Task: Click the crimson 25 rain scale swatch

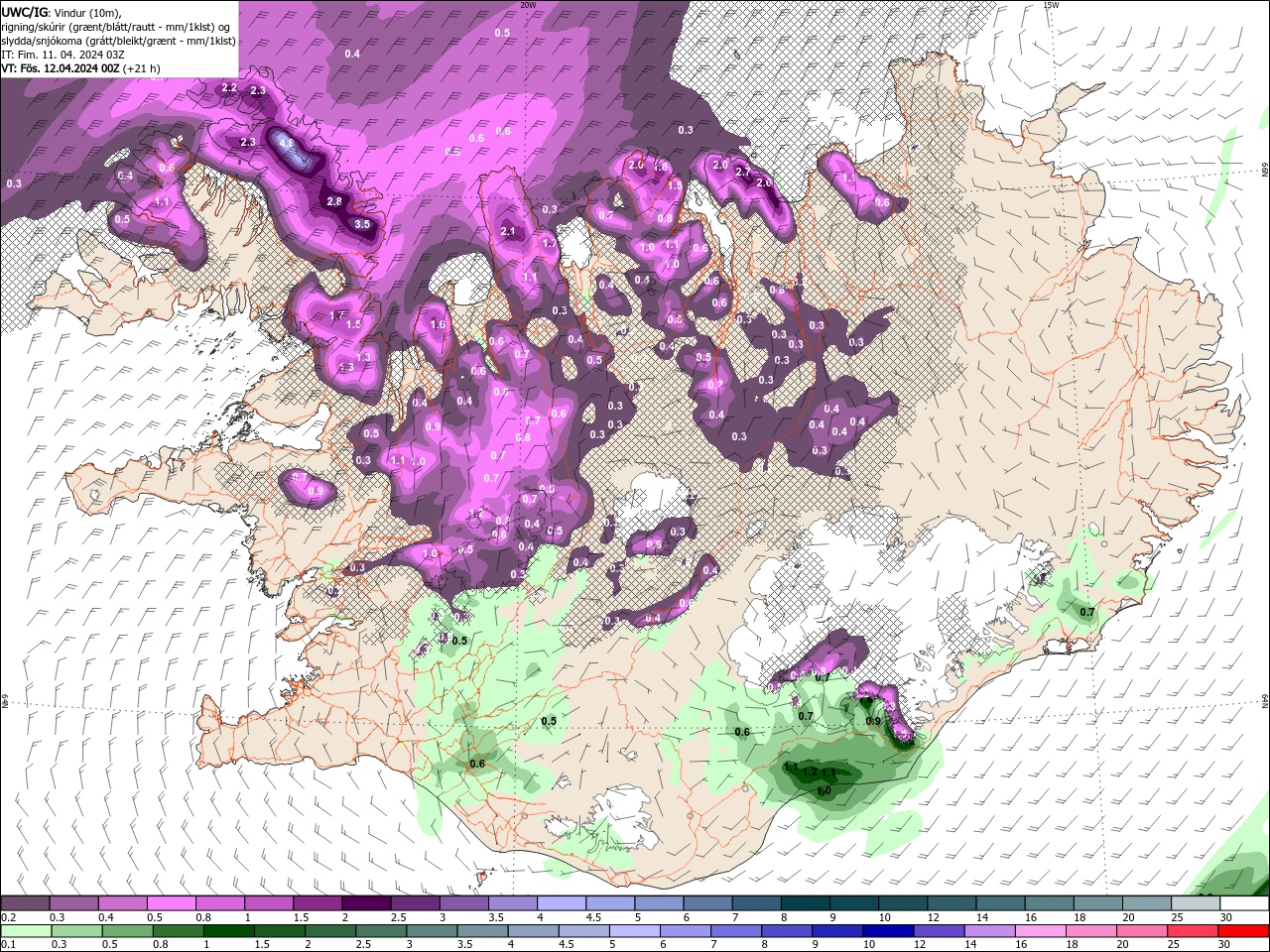Action: [1193, 931]
